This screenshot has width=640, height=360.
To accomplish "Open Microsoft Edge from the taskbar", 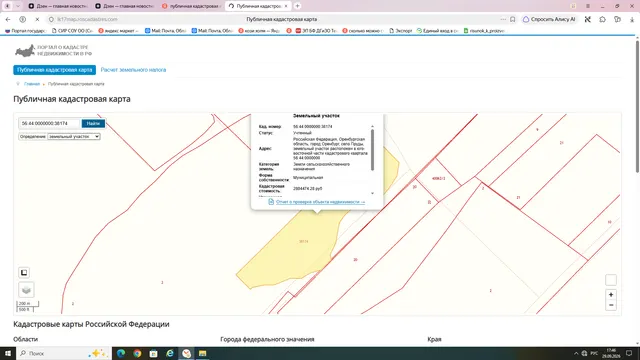I will click(x=121, y=353).
